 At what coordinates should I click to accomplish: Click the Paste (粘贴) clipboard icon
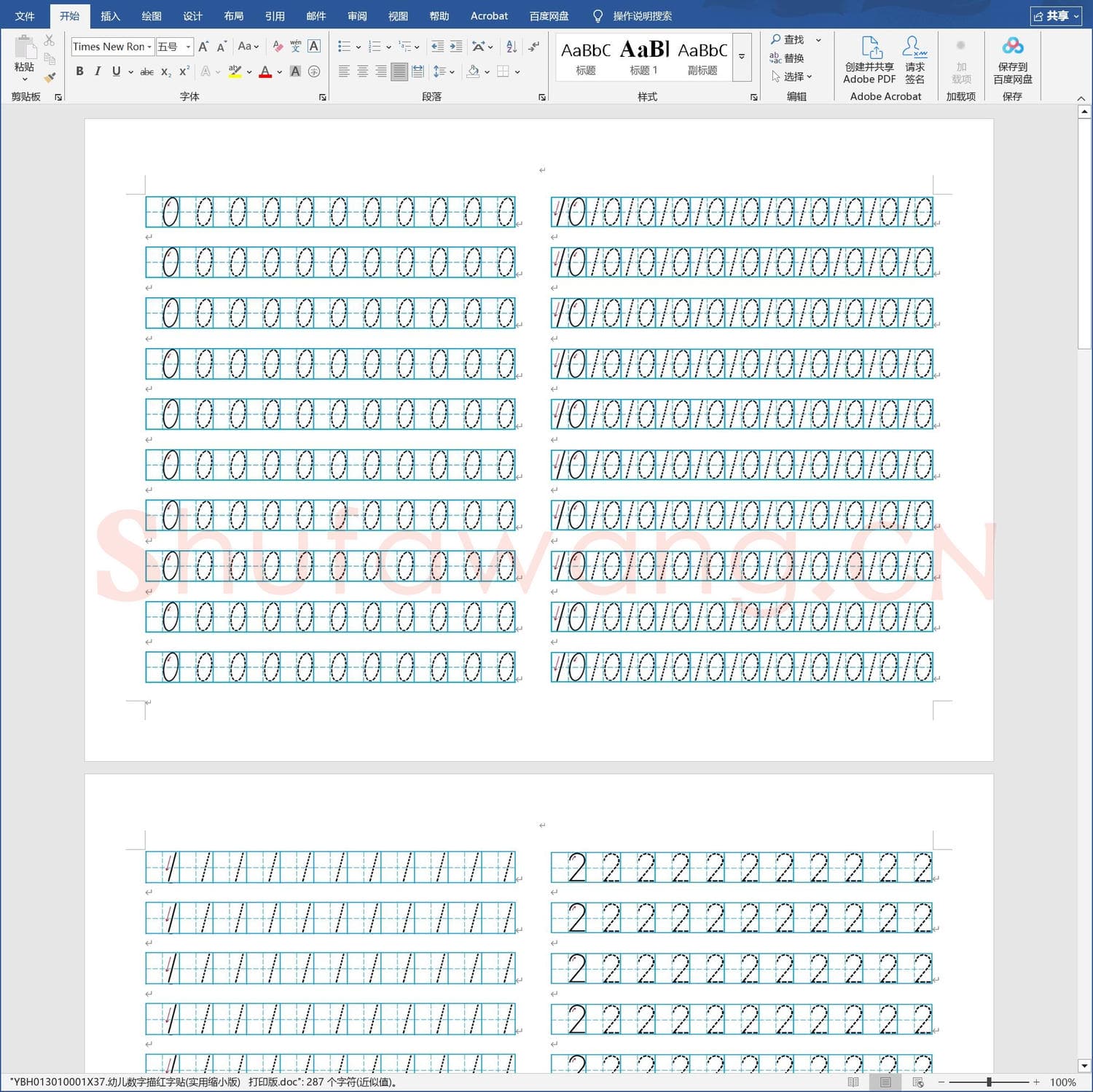pos(25,47)
